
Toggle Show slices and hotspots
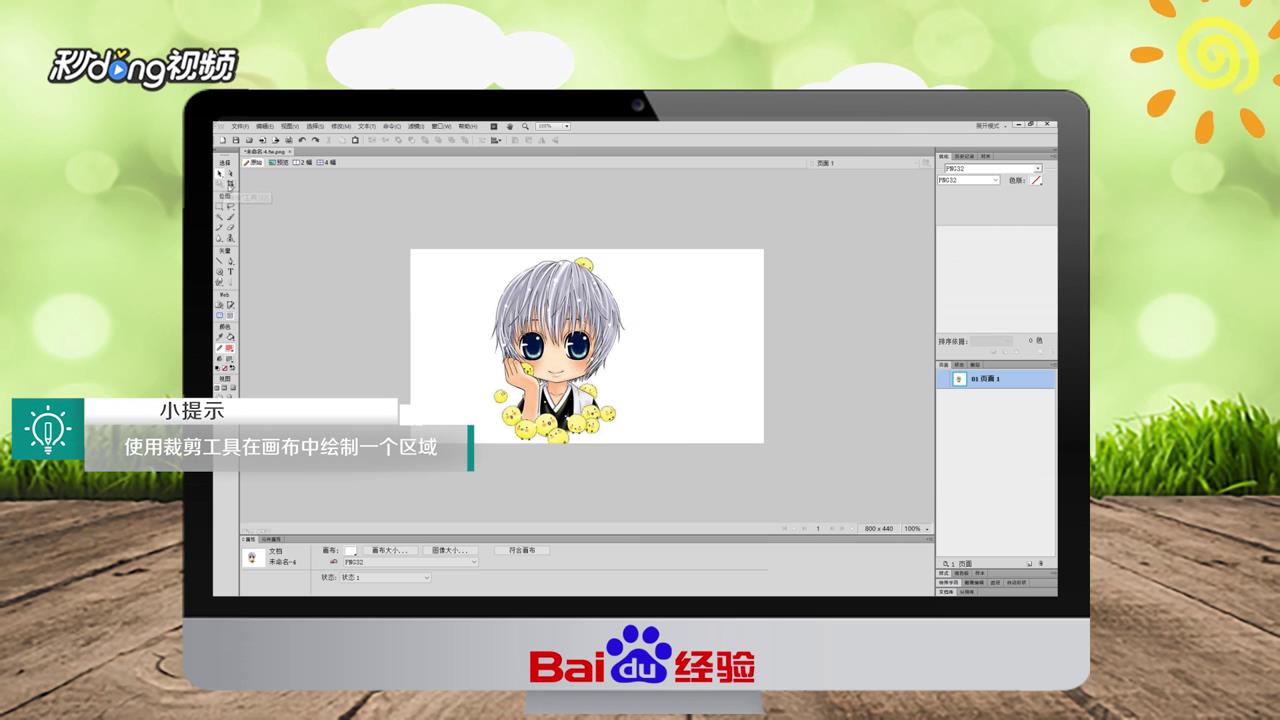231,315
